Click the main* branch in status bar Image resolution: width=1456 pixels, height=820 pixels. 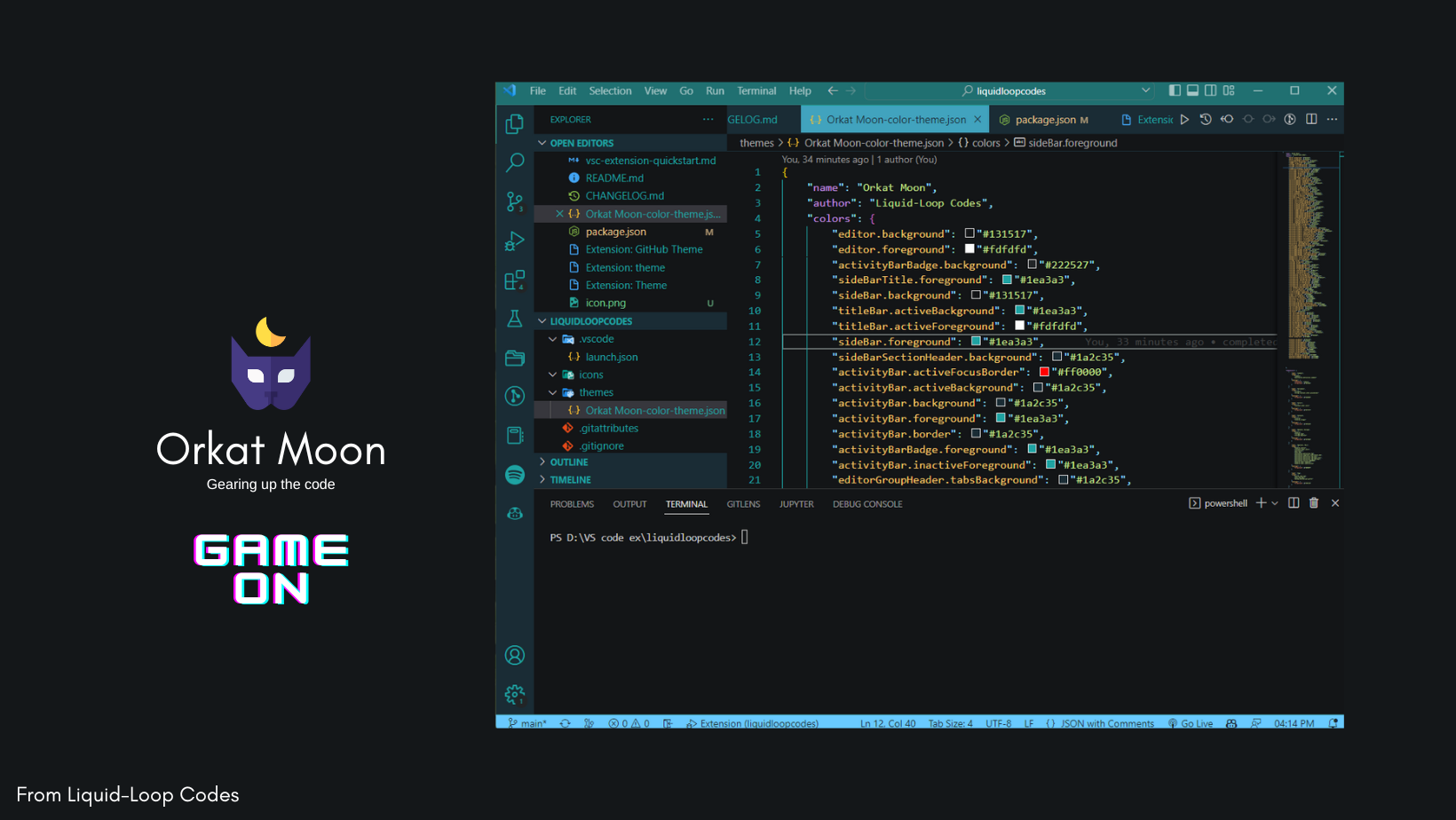click(x=527, y=723)
